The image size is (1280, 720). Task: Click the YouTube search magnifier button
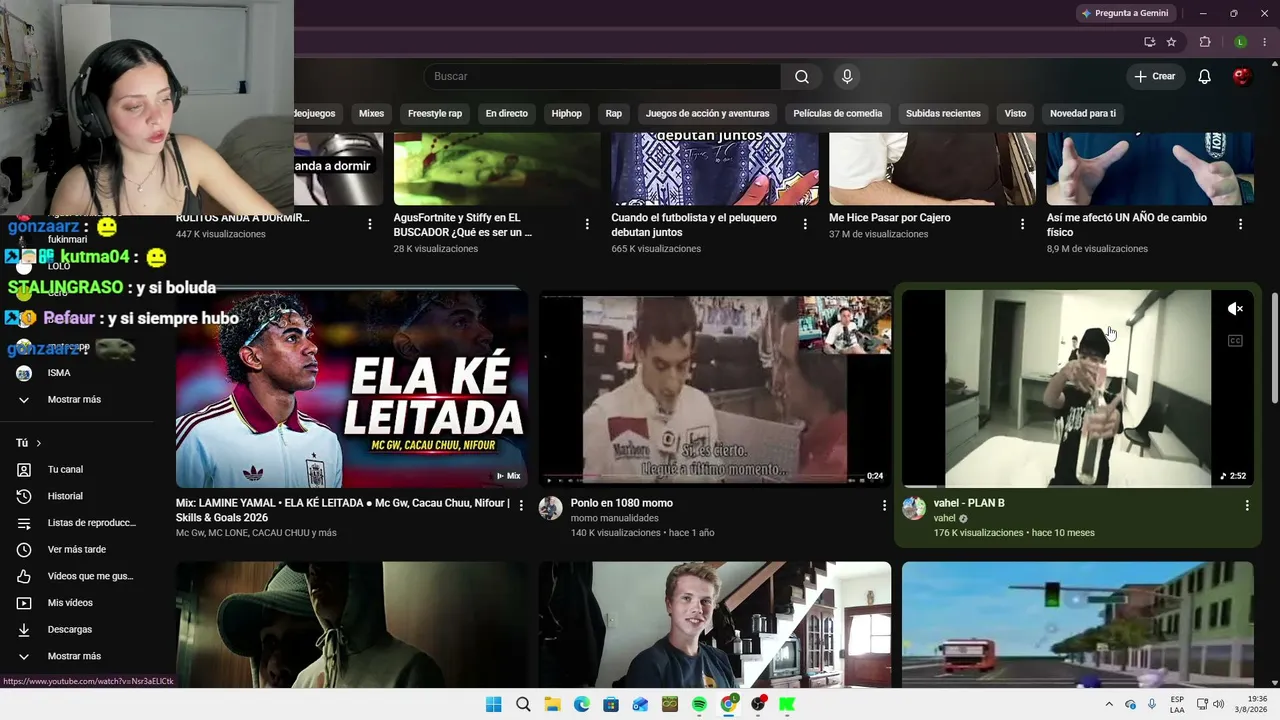click(x=802, y=77)
